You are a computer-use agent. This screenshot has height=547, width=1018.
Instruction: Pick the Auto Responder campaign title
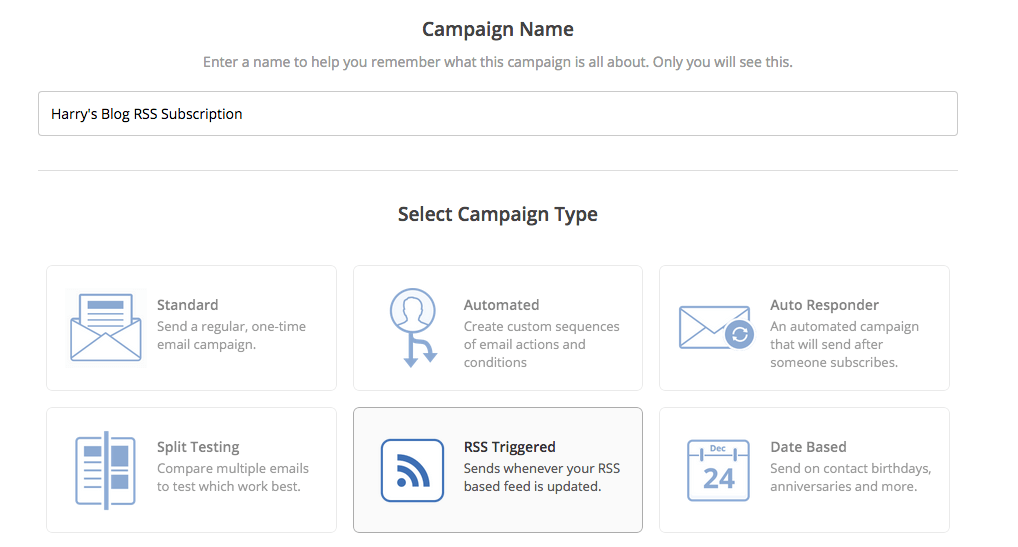(825, 305)
